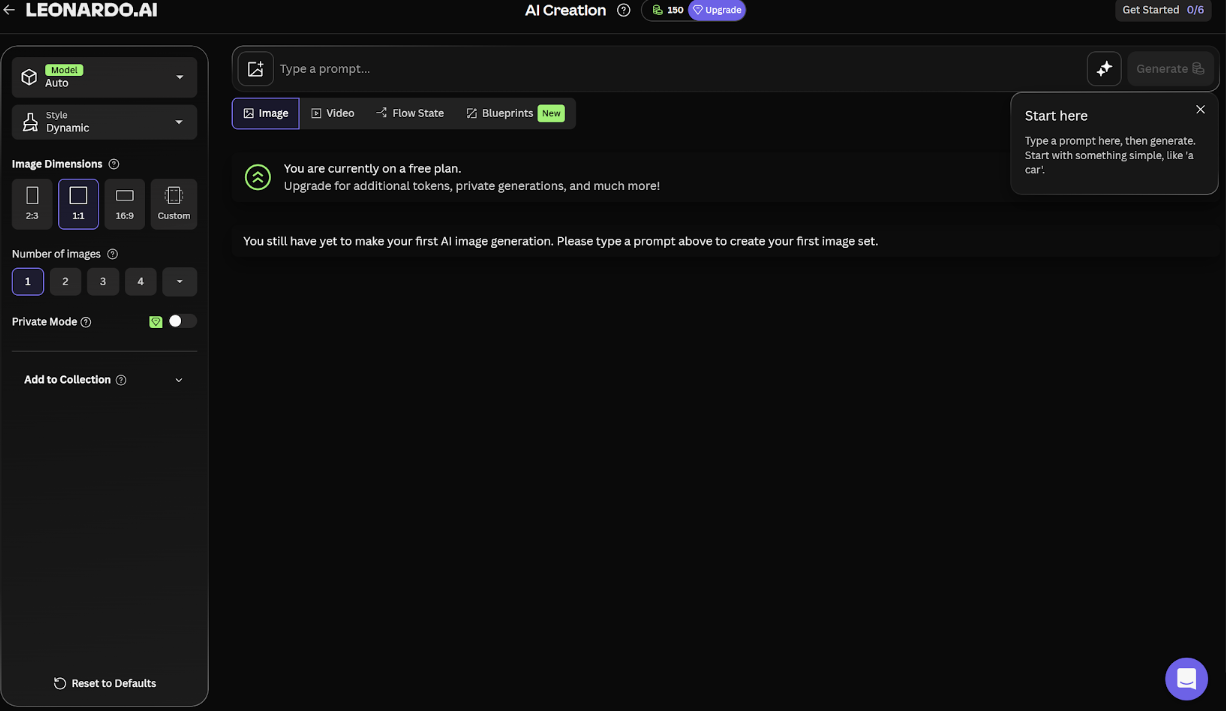Switch to the Flow State tab

(x=410, y=114)
